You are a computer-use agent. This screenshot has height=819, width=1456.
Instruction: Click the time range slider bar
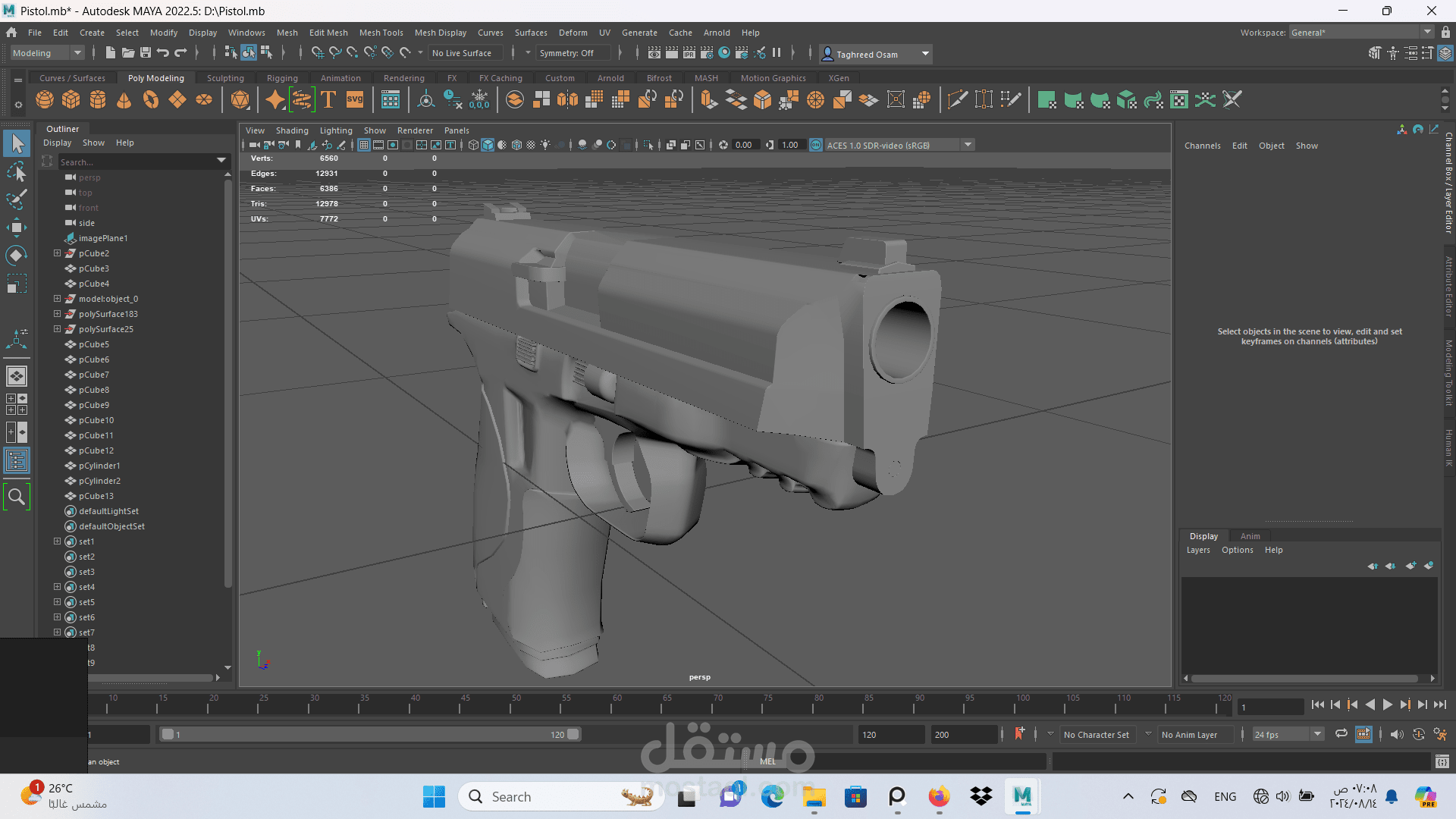coord(370,734)
